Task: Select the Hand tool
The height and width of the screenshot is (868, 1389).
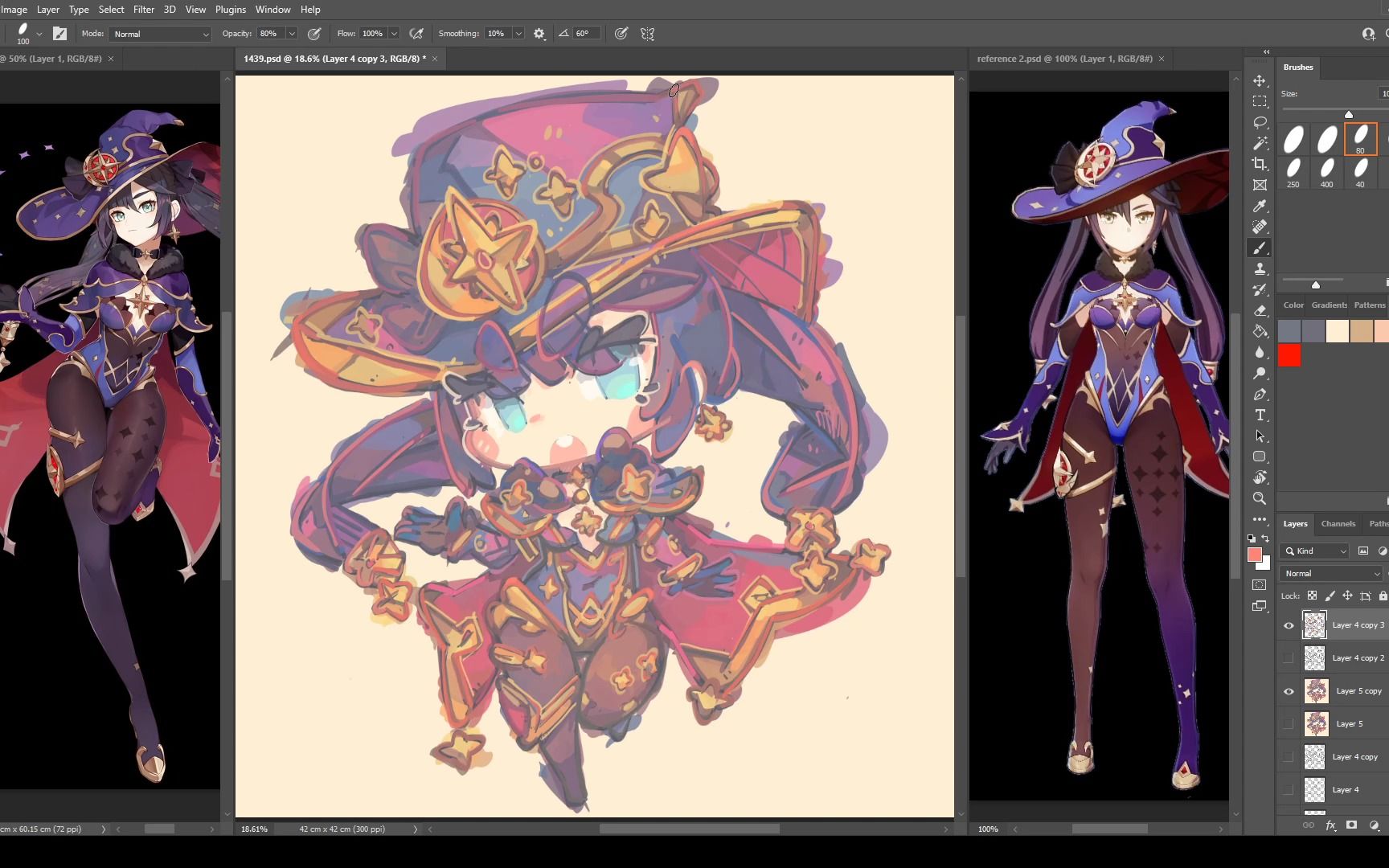Action: 1260,477
